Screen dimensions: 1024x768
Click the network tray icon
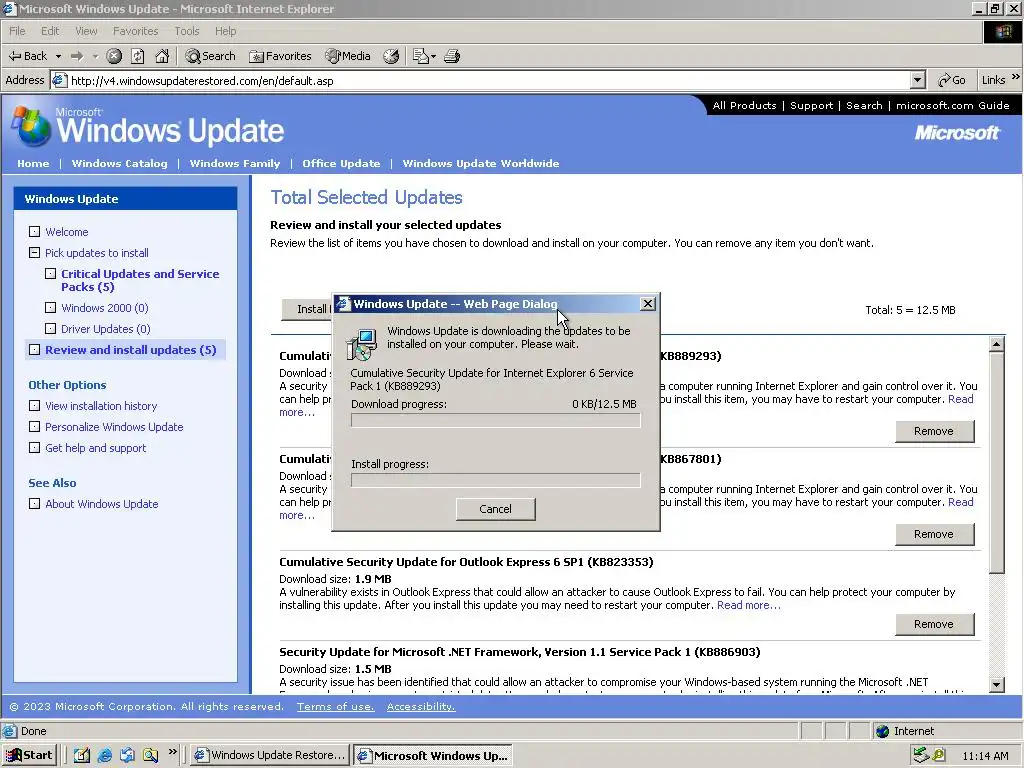coord(921,755)
